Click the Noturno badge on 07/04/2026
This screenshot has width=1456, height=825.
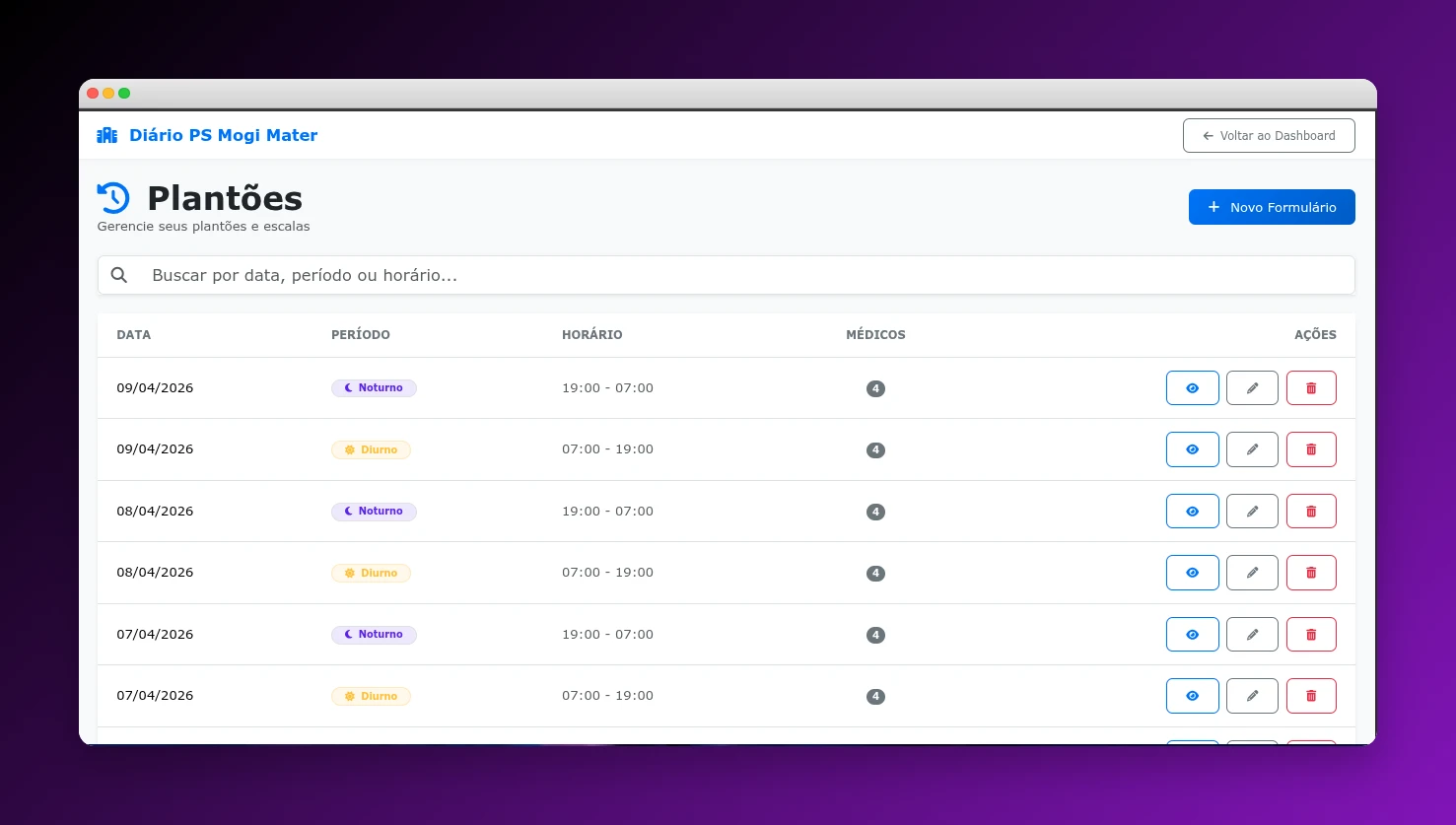[374, 635]
